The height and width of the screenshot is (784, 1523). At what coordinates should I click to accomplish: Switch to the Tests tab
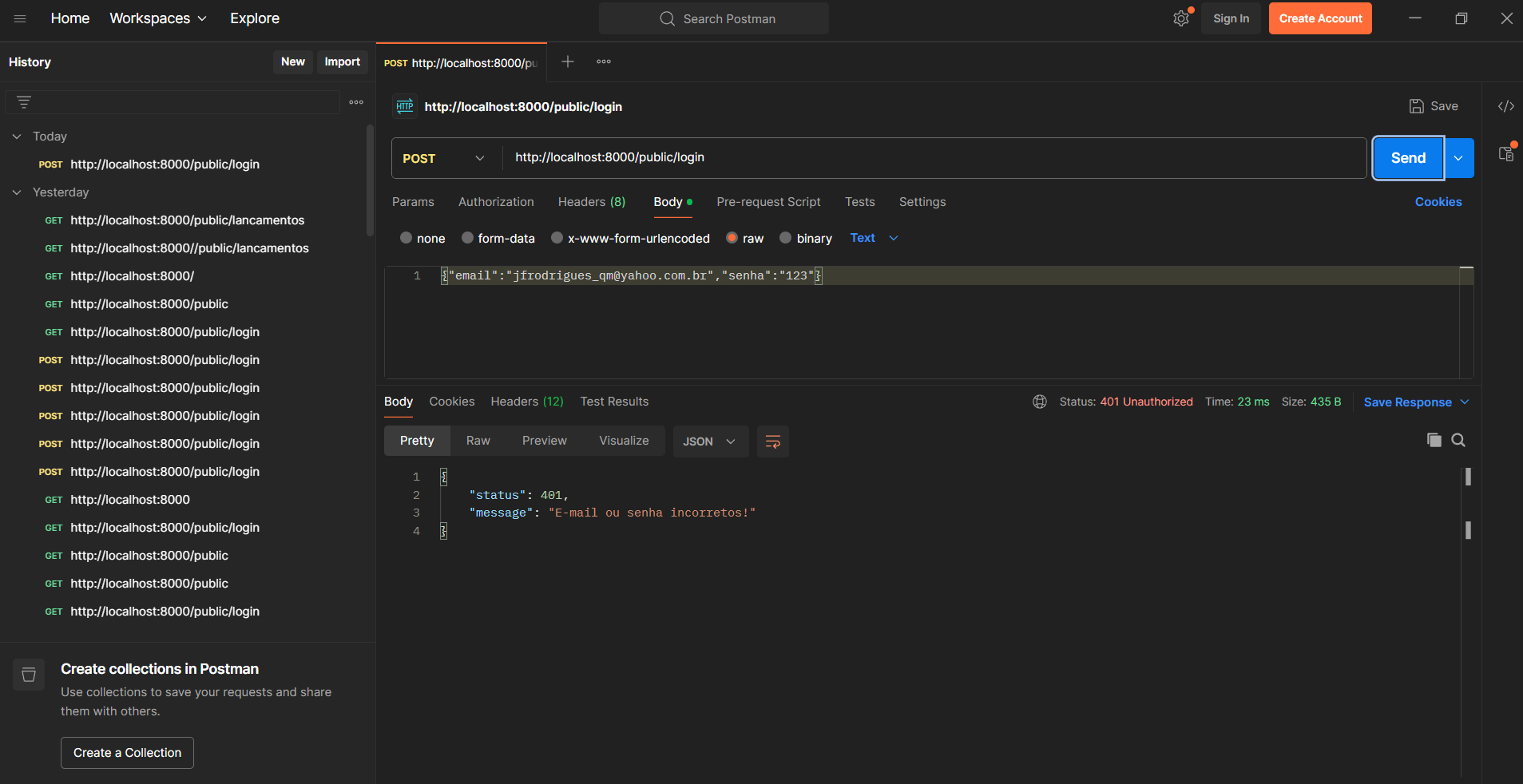point(860,202)
